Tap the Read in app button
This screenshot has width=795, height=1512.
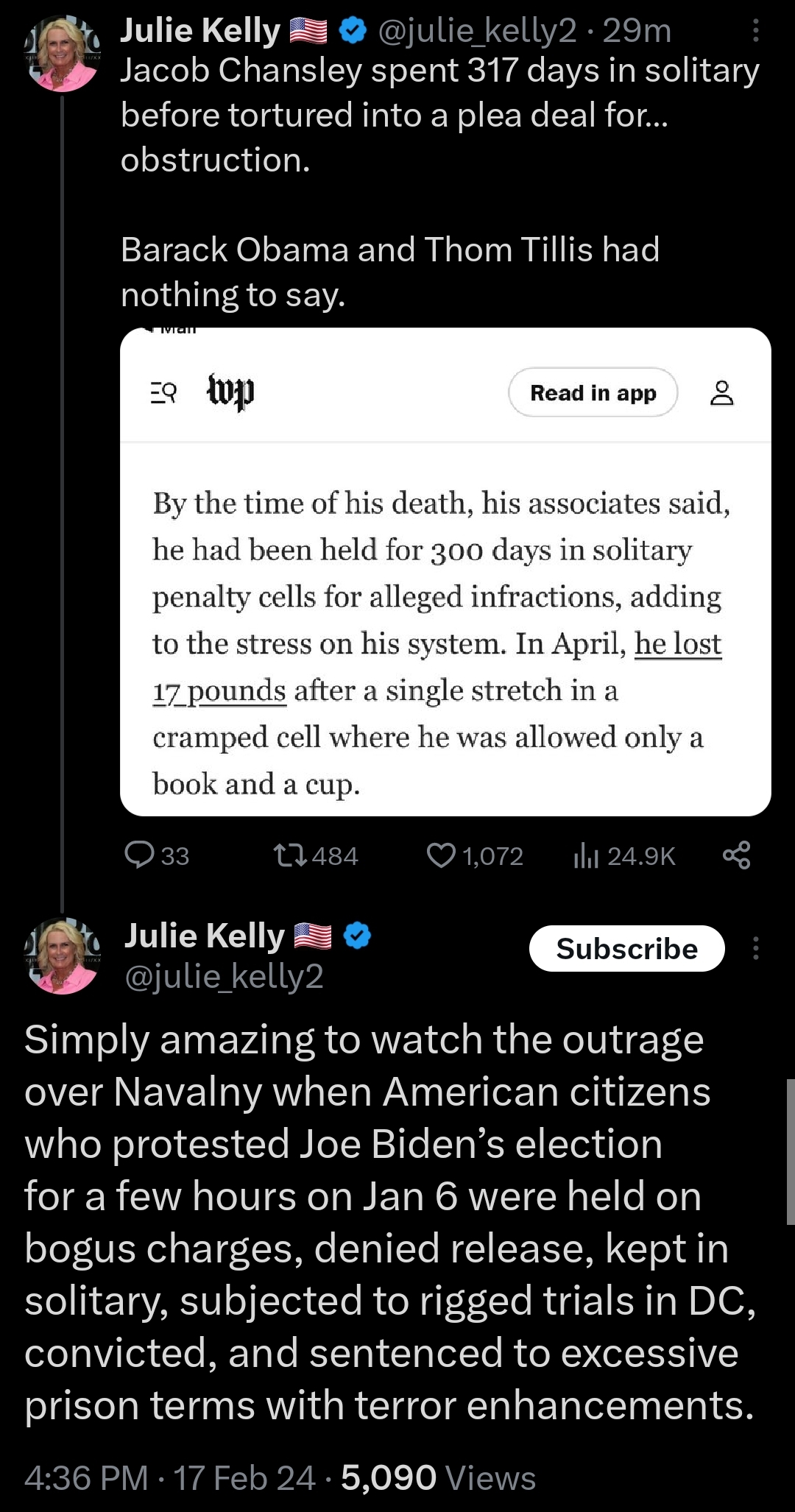tap(593, 393)
